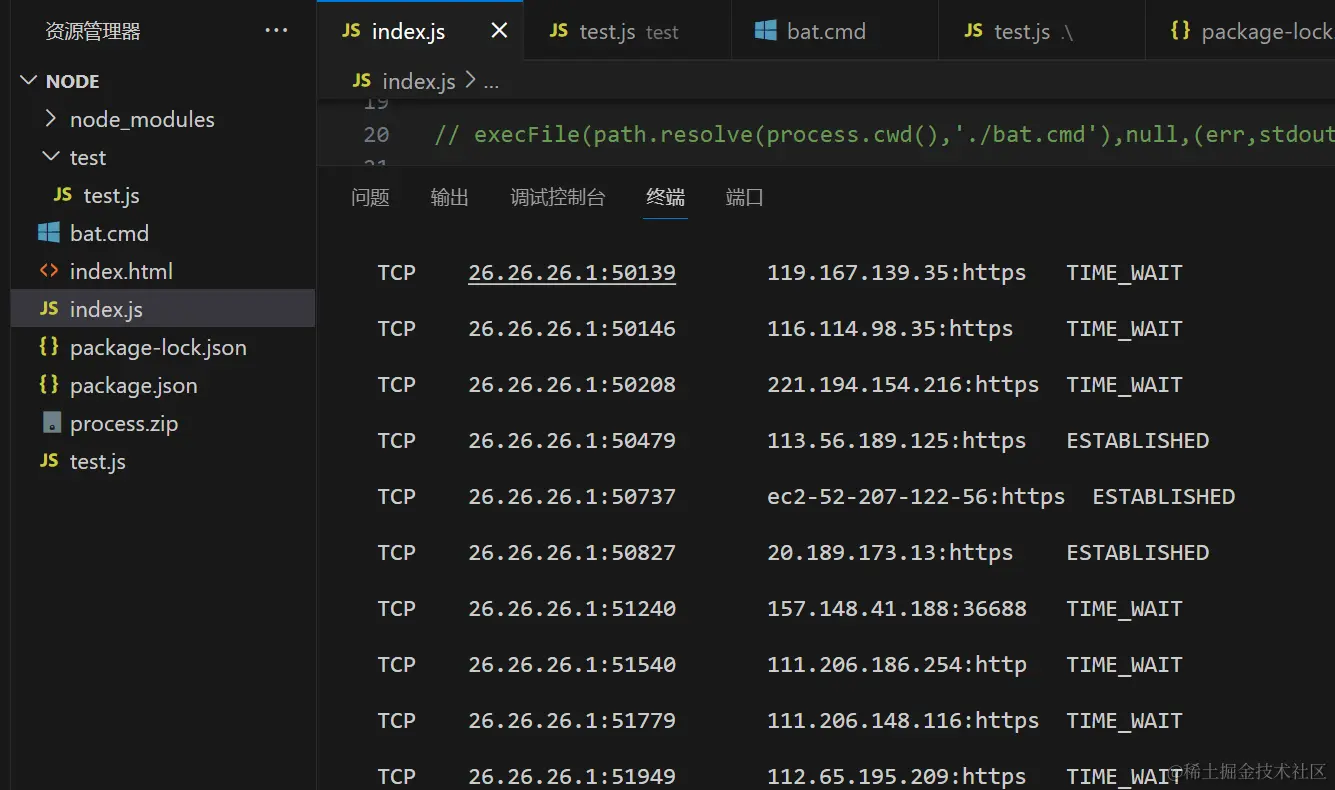Click 111.206.148.116:https in terminal

(x=903, y=720)
